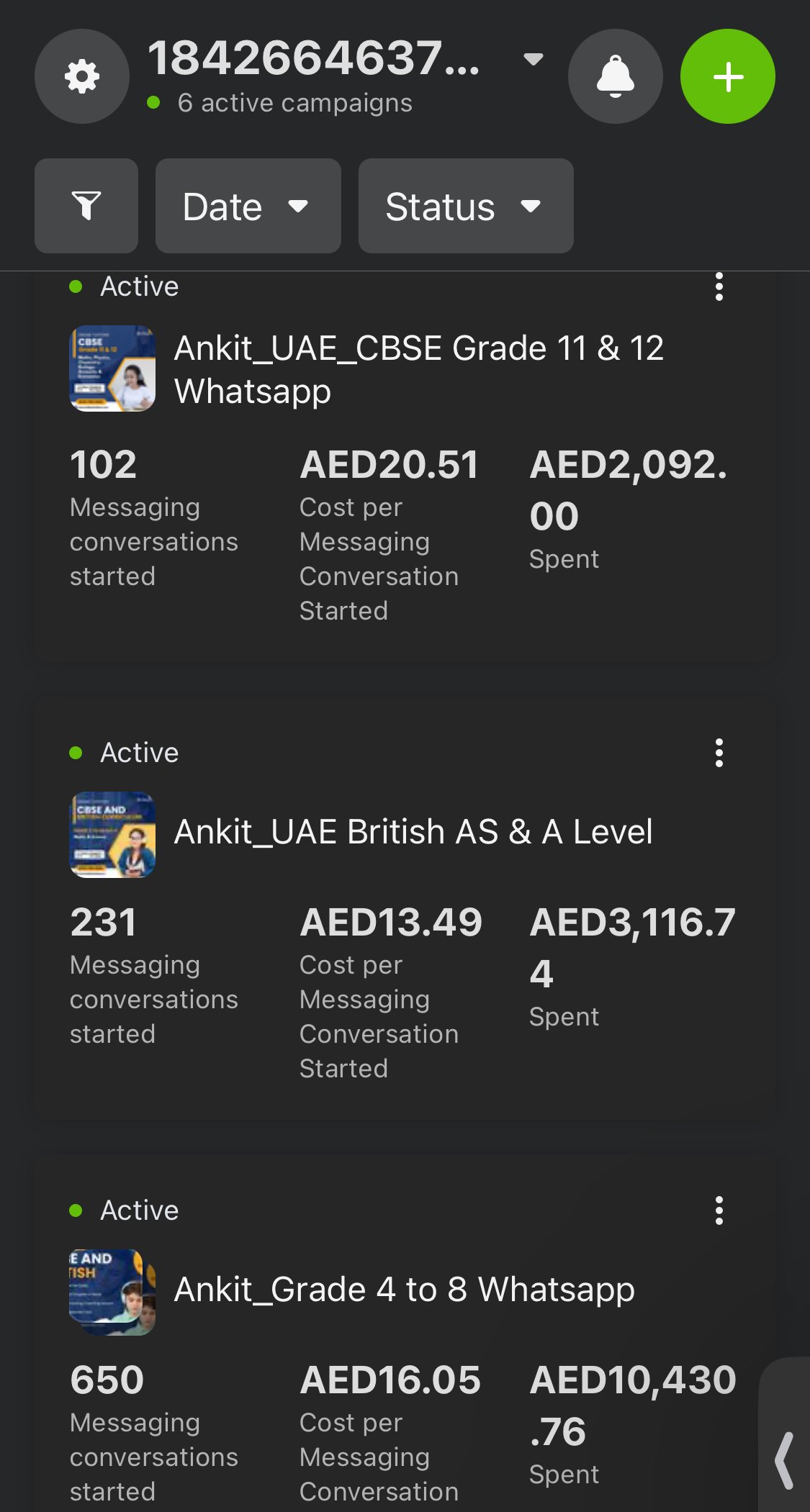Open Ankit_UAE_CBSE Grade 11 & 12 Whatsapp campaign
810x1512 pixels.
point(418,369)
